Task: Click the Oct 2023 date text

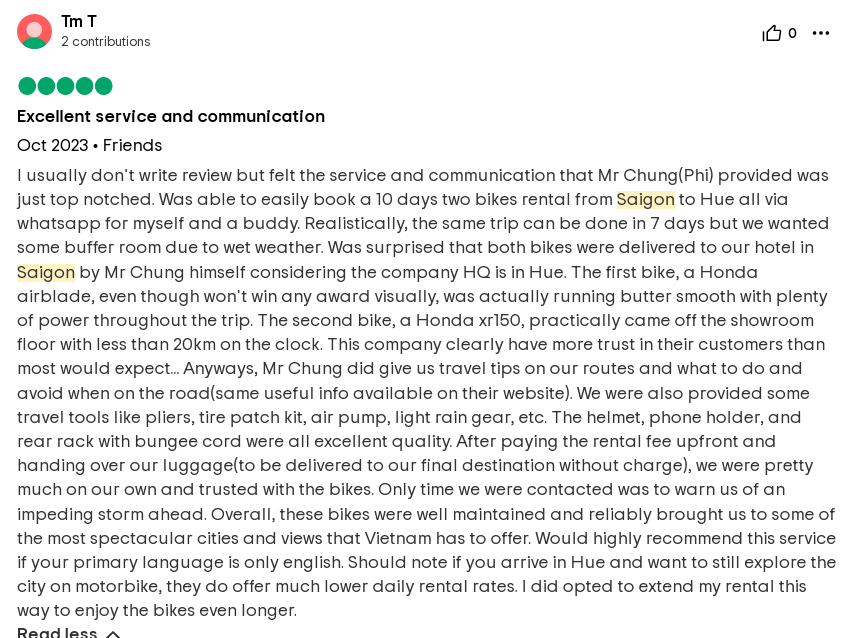Action: coord(53,145)
